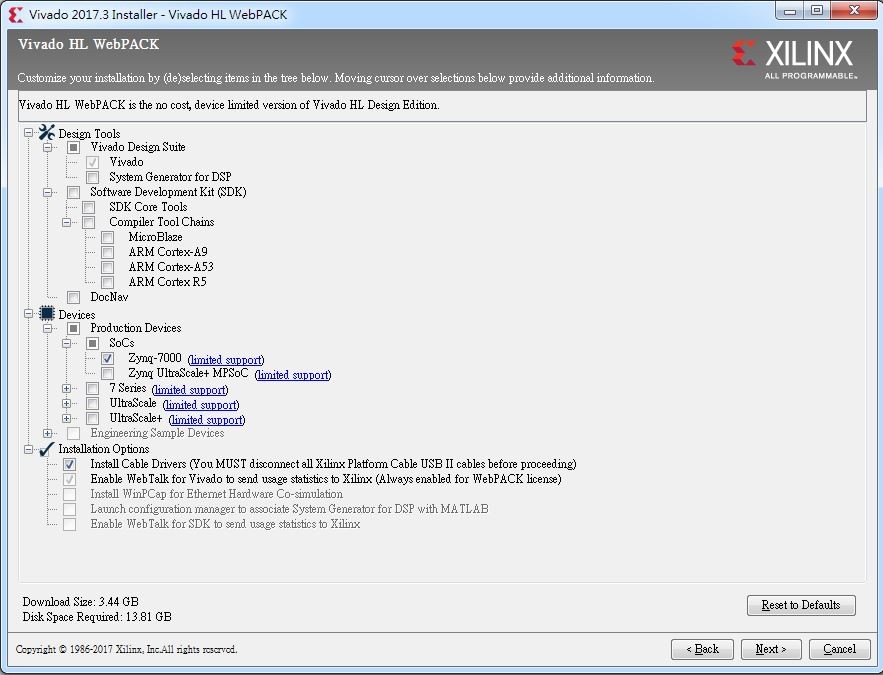Cancel the installation

pyautogui.click(x=839, y=649)
